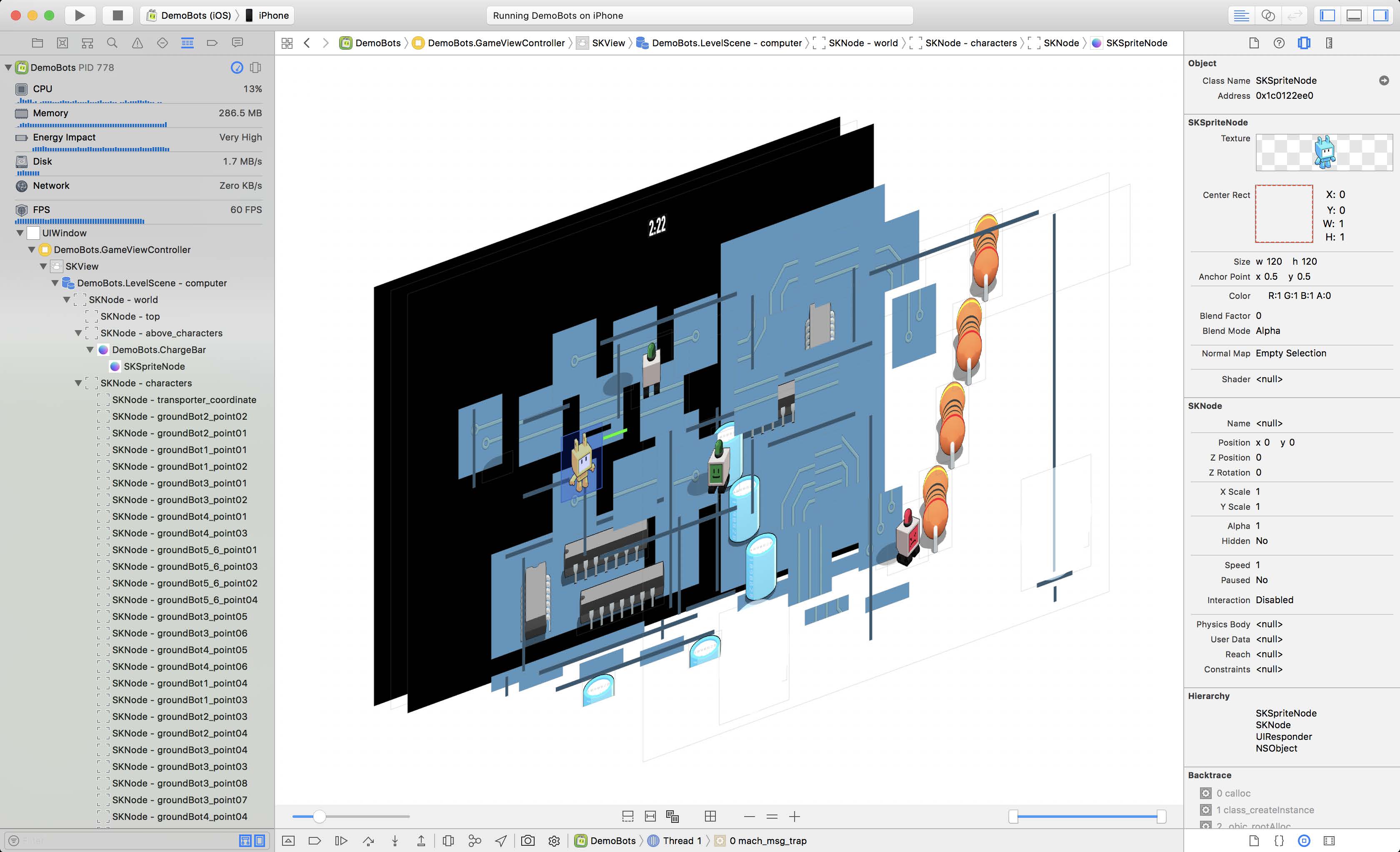Select the Debug navigator icon
The height and width of the screenshot is (852, 1400).
(x=187, y=43)
